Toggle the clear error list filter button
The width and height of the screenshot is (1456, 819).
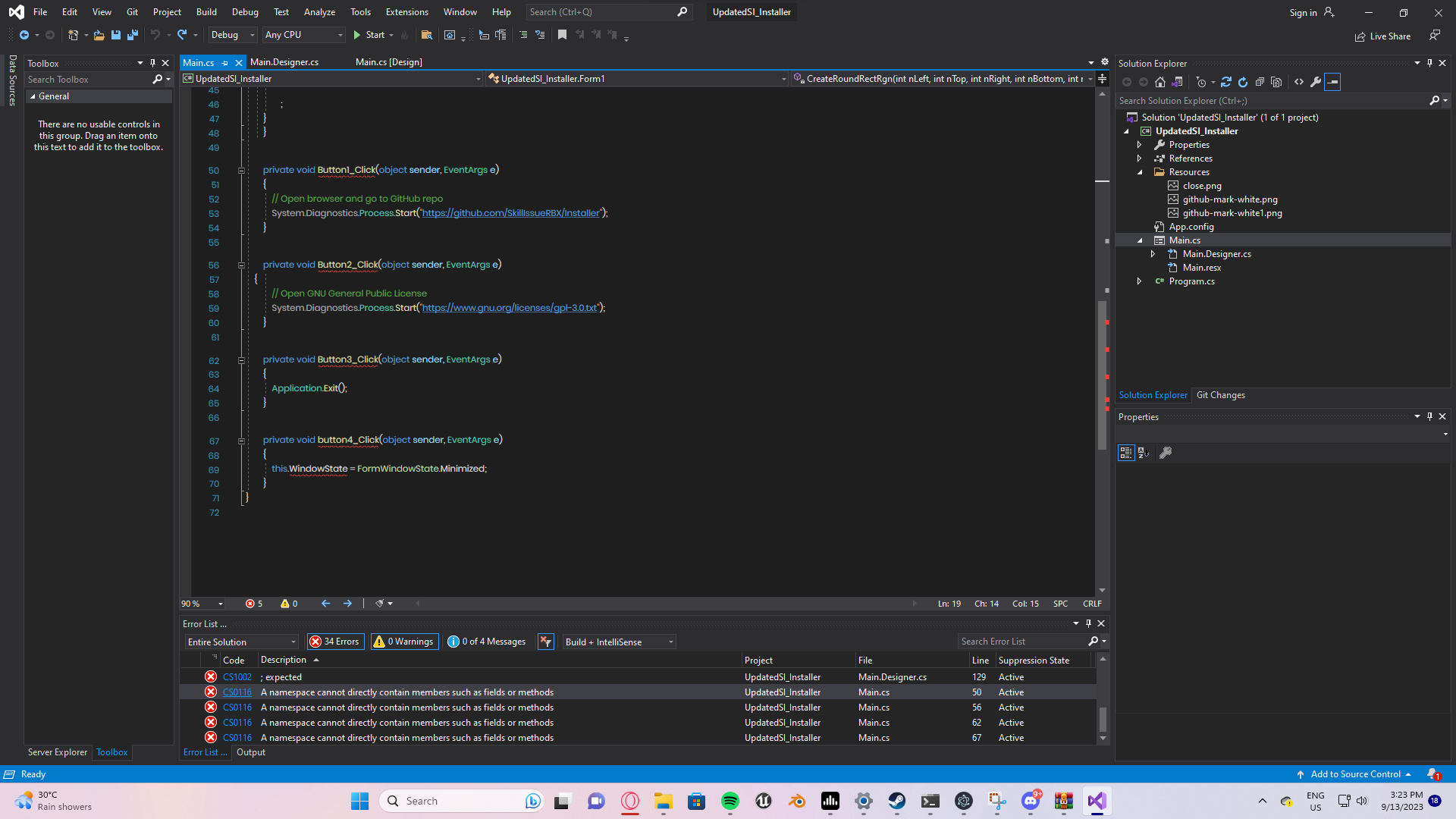click(x=545, y=642)
